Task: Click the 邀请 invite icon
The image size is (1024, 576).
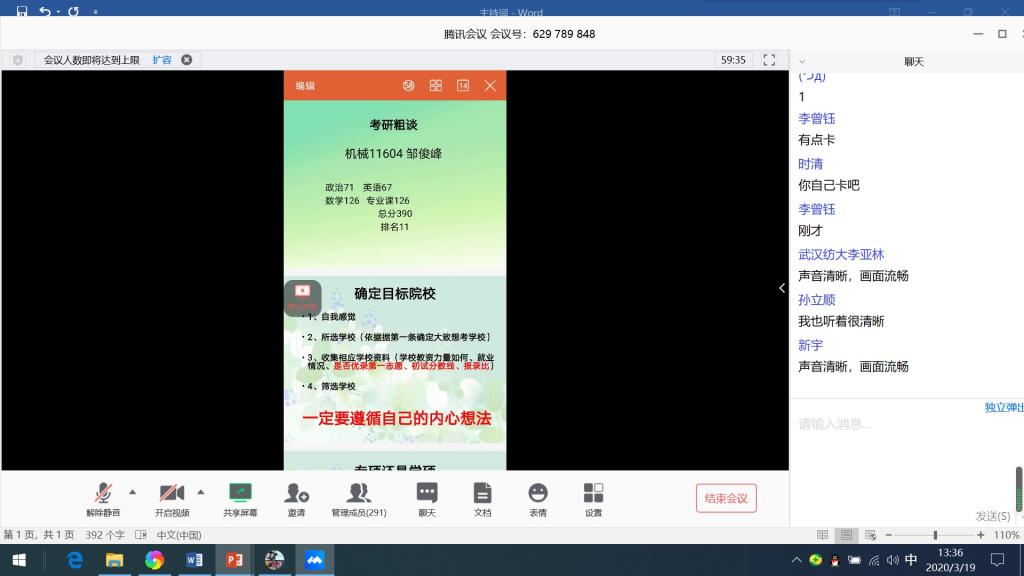Action: [296, 497]
